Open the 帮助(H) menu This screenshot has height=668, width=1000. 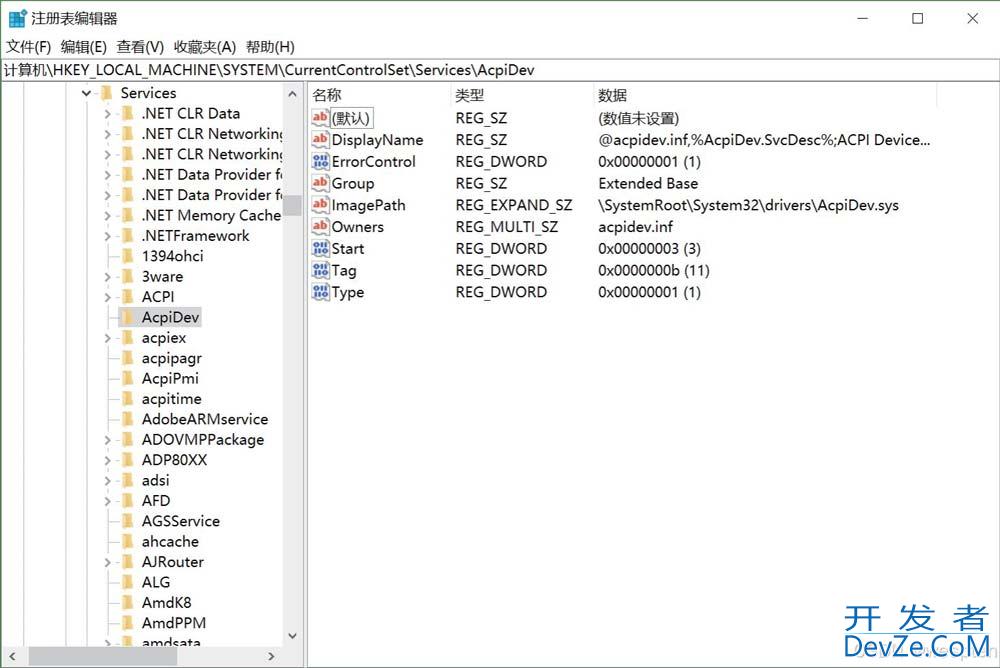click(x=270, y=47)
